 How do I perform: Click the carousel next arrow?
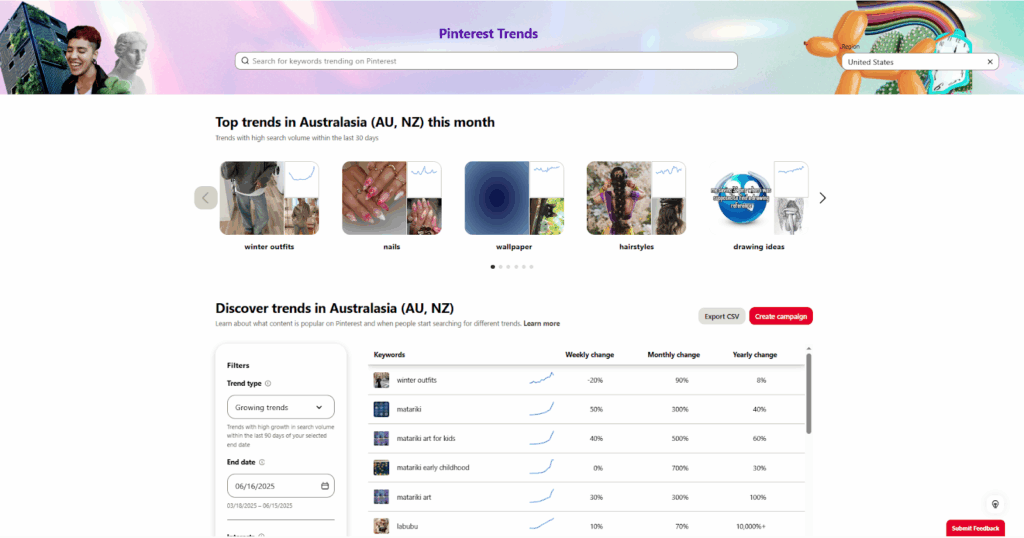coord(823,198)
